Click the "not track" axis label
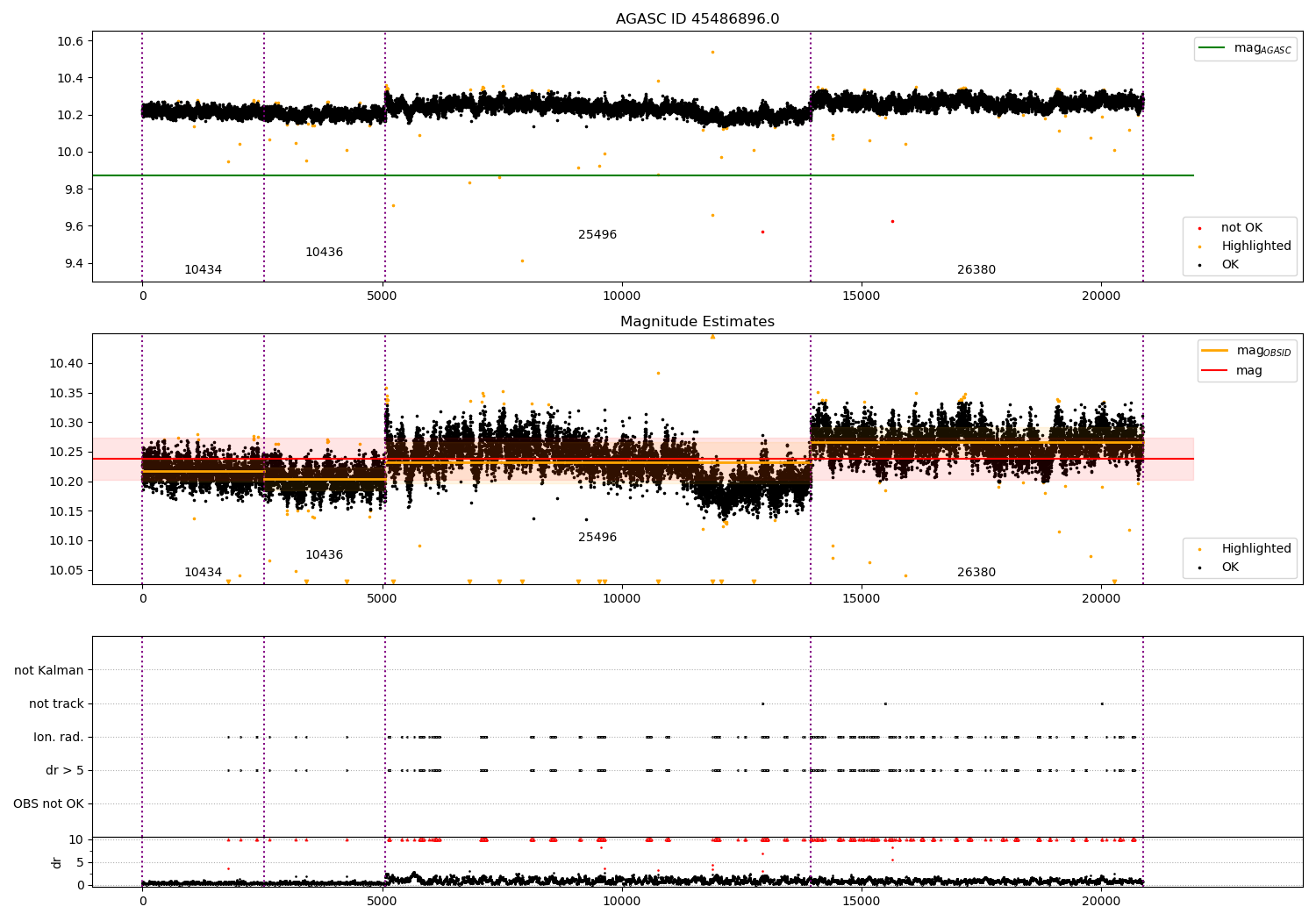Viewport: 1316px width, 921px height. [x=56, y=704]
